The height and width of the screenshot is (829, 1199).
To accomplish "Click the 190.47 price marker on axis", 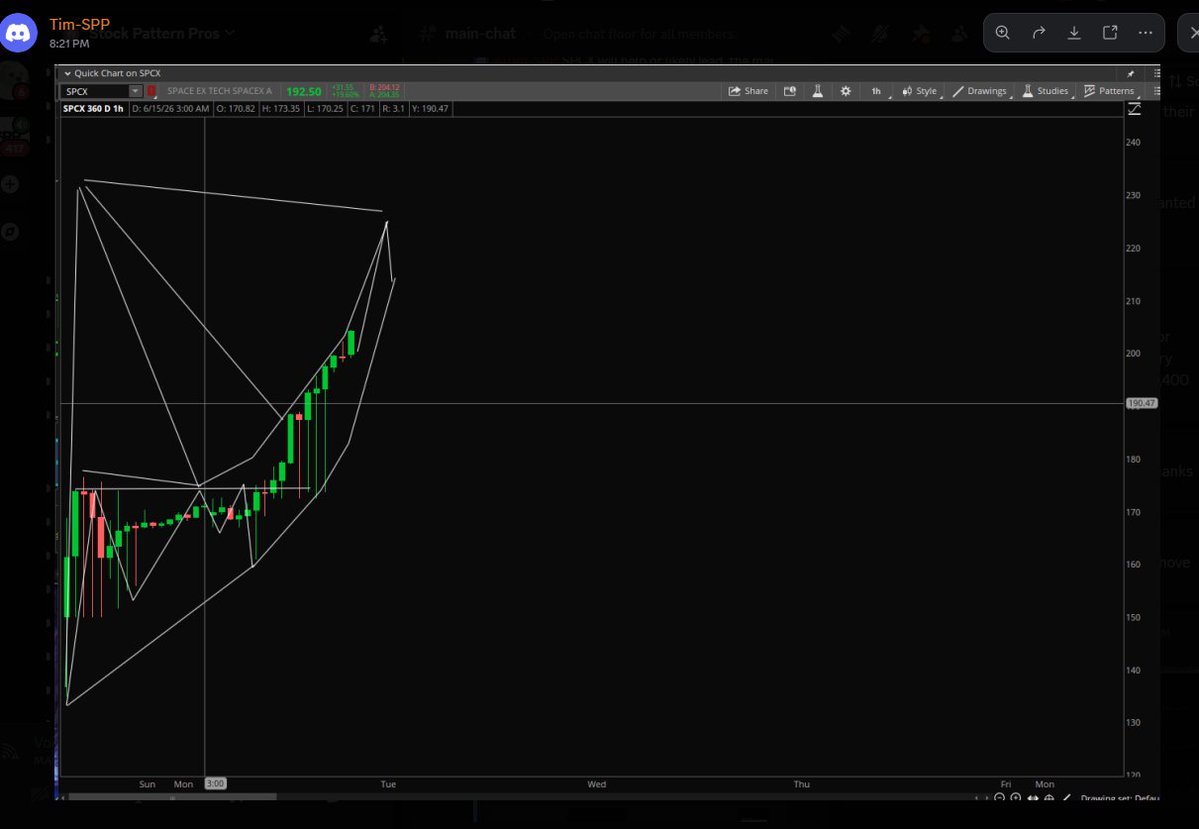I will [1142, 403].
